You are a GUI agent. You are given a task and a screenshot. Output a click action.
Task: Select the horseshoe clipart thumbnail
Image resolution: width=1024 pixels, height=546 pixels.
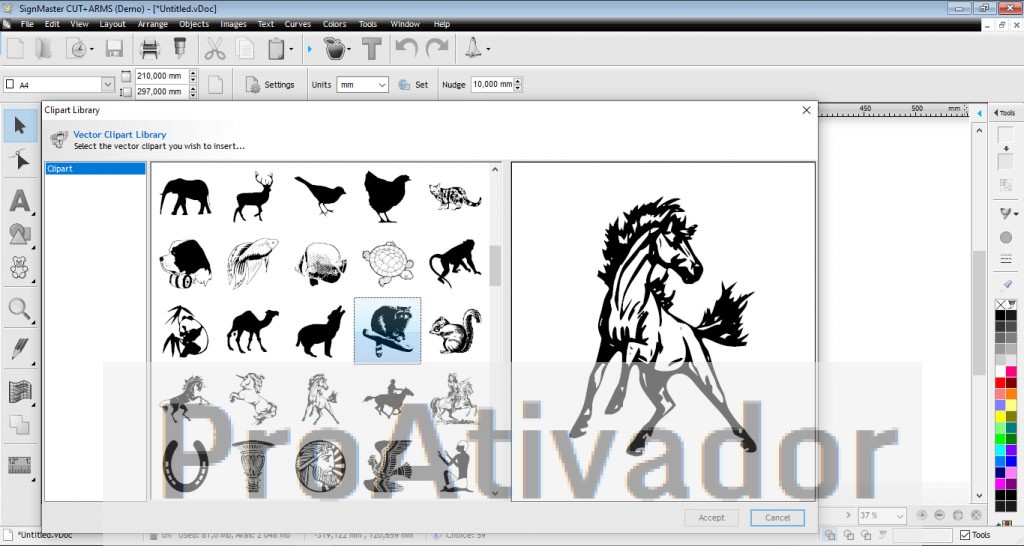coord(185,465)
